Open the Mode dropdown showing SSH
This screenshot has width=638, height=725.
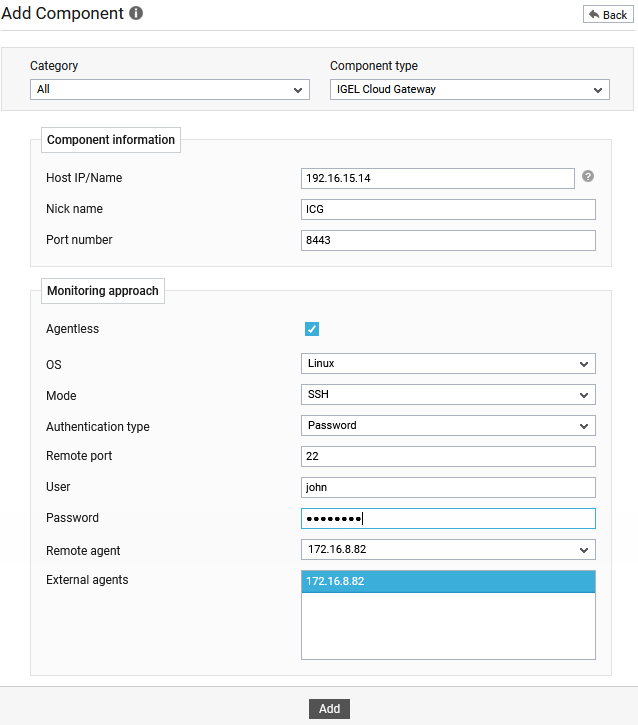[x=448, y=394]
